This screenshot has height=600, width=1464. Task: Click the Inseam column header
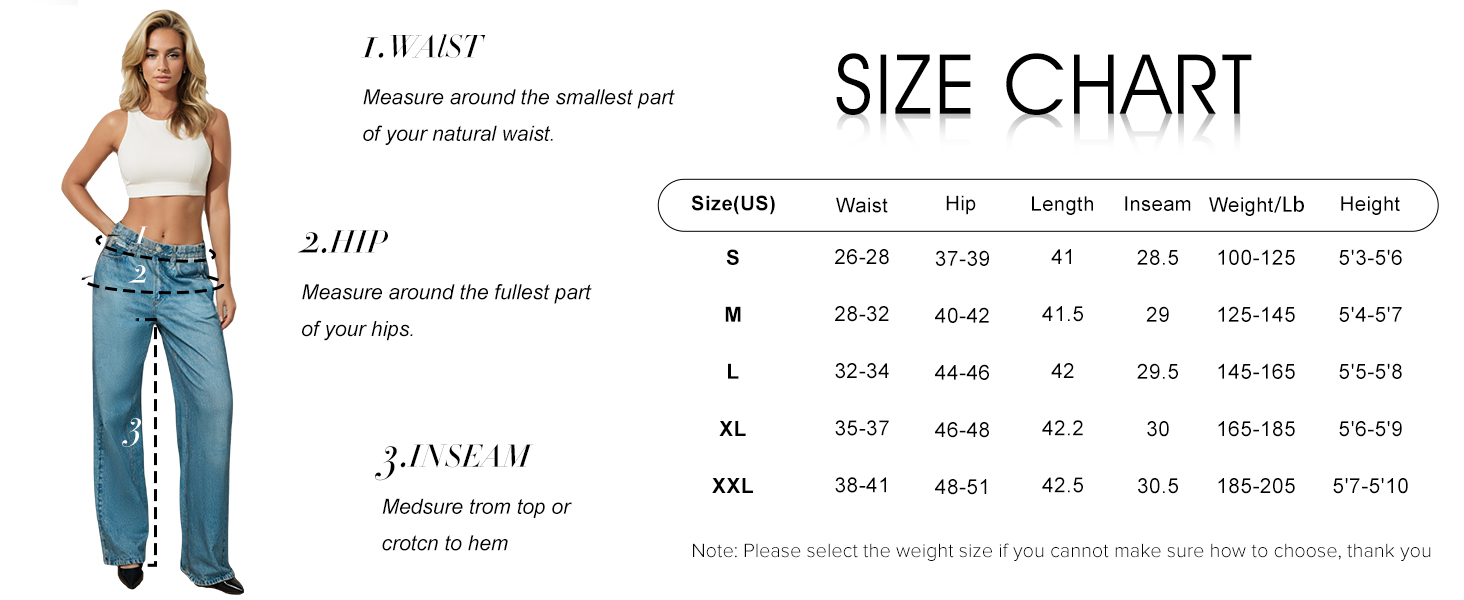pos(1157,204)
